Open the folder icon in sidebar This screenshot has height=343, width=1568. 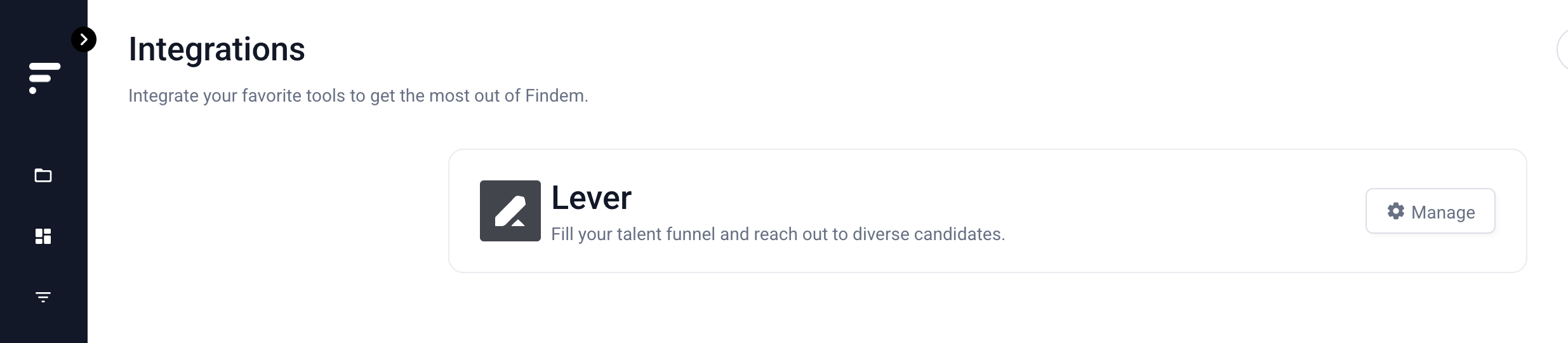tap(43, 175)
